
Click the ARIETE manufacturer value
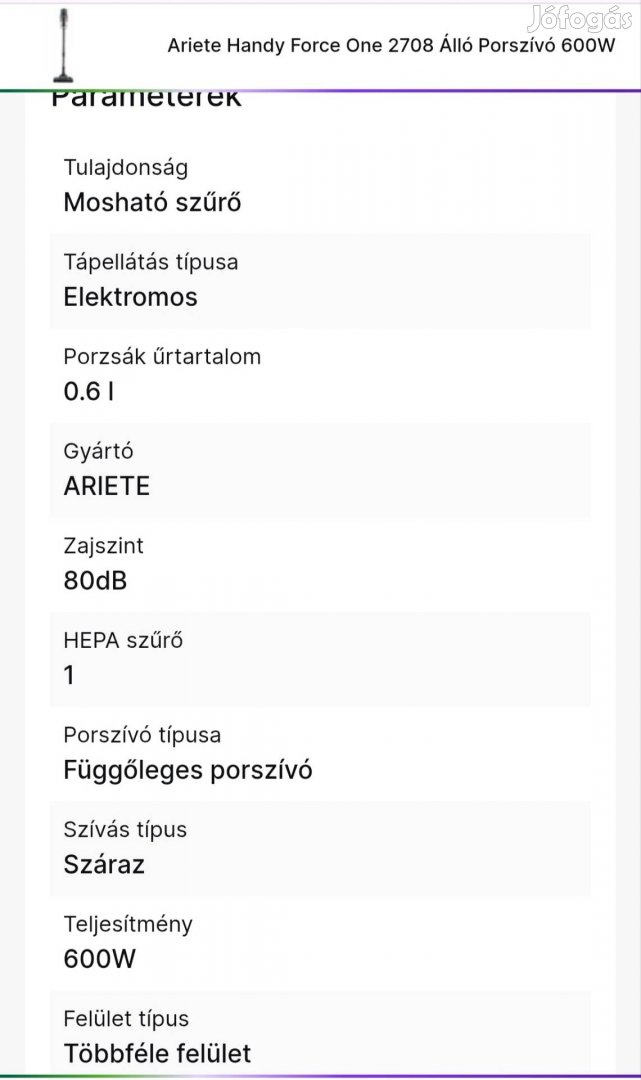(x=106, y=487)
